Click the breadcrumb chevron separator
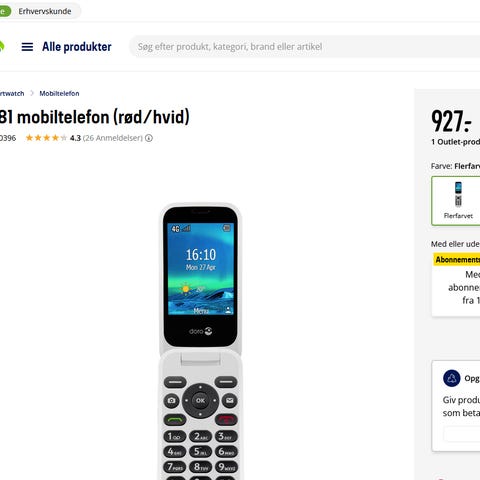Viewport: 480px width, 480px height. (x=32, y=93)
